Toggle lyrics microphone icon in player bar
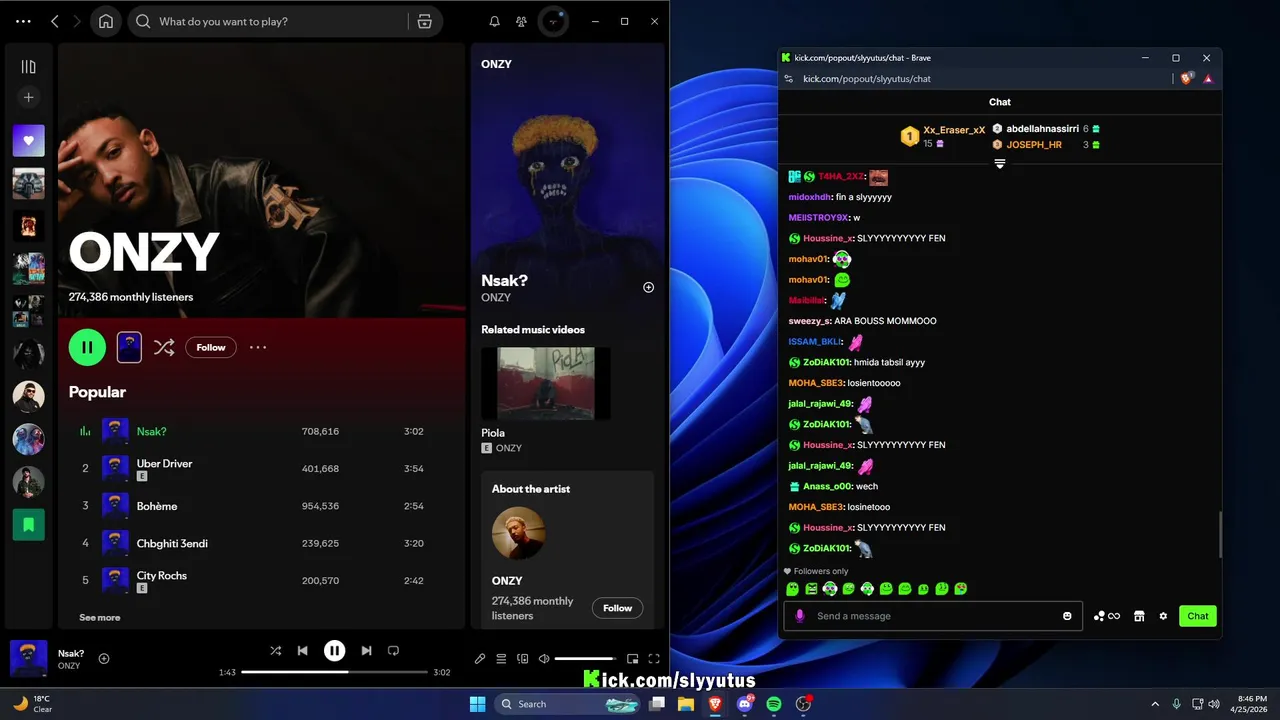This screenshot has width=1280, height=720. click(480, 659)
